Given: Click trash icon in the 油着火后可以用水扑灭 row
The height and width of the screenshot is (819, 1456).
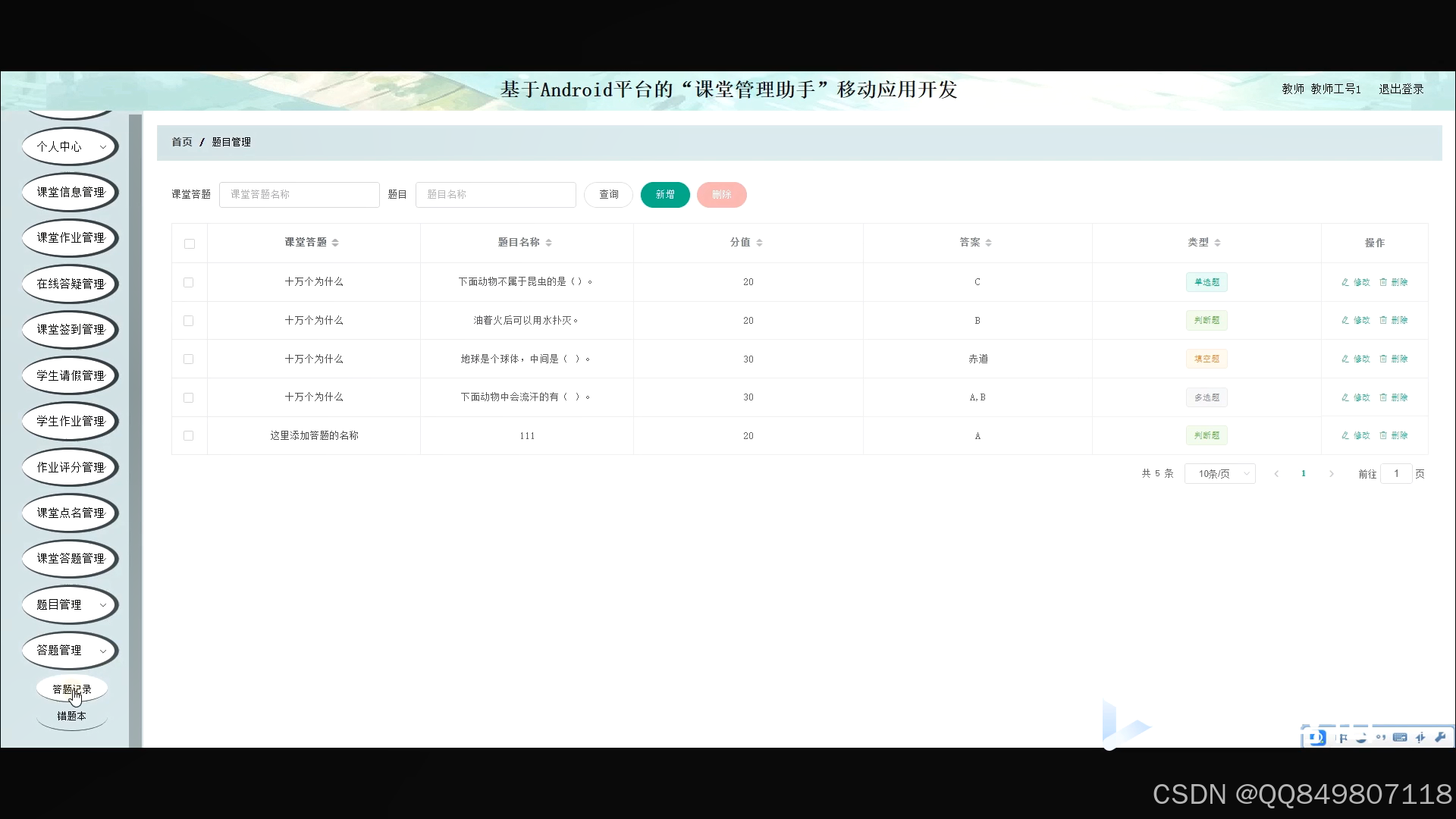Looking at the screenshot, I should 1383,320.
